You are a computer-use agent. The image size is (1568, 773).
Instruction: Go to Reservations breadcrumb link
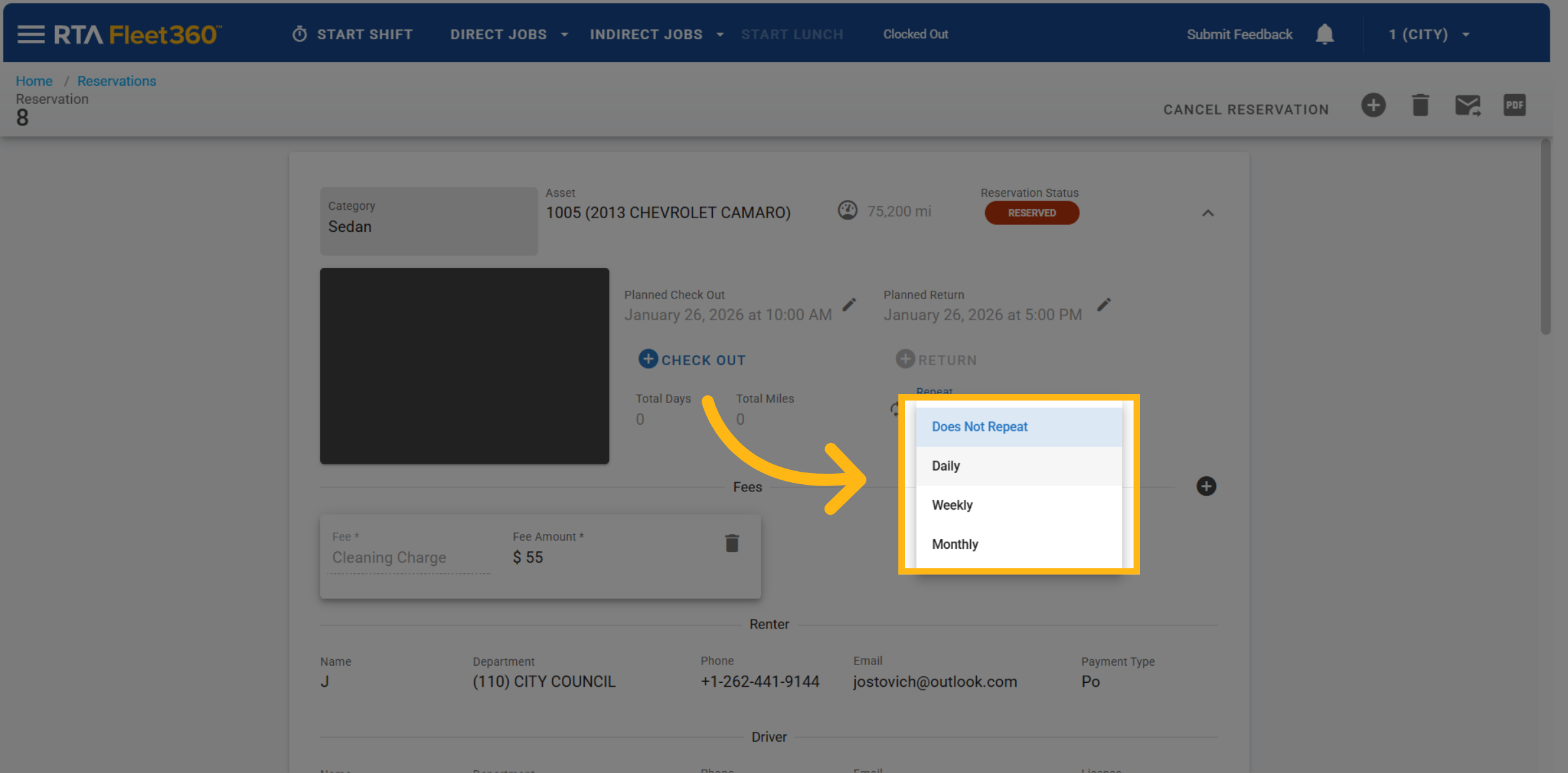116,81
